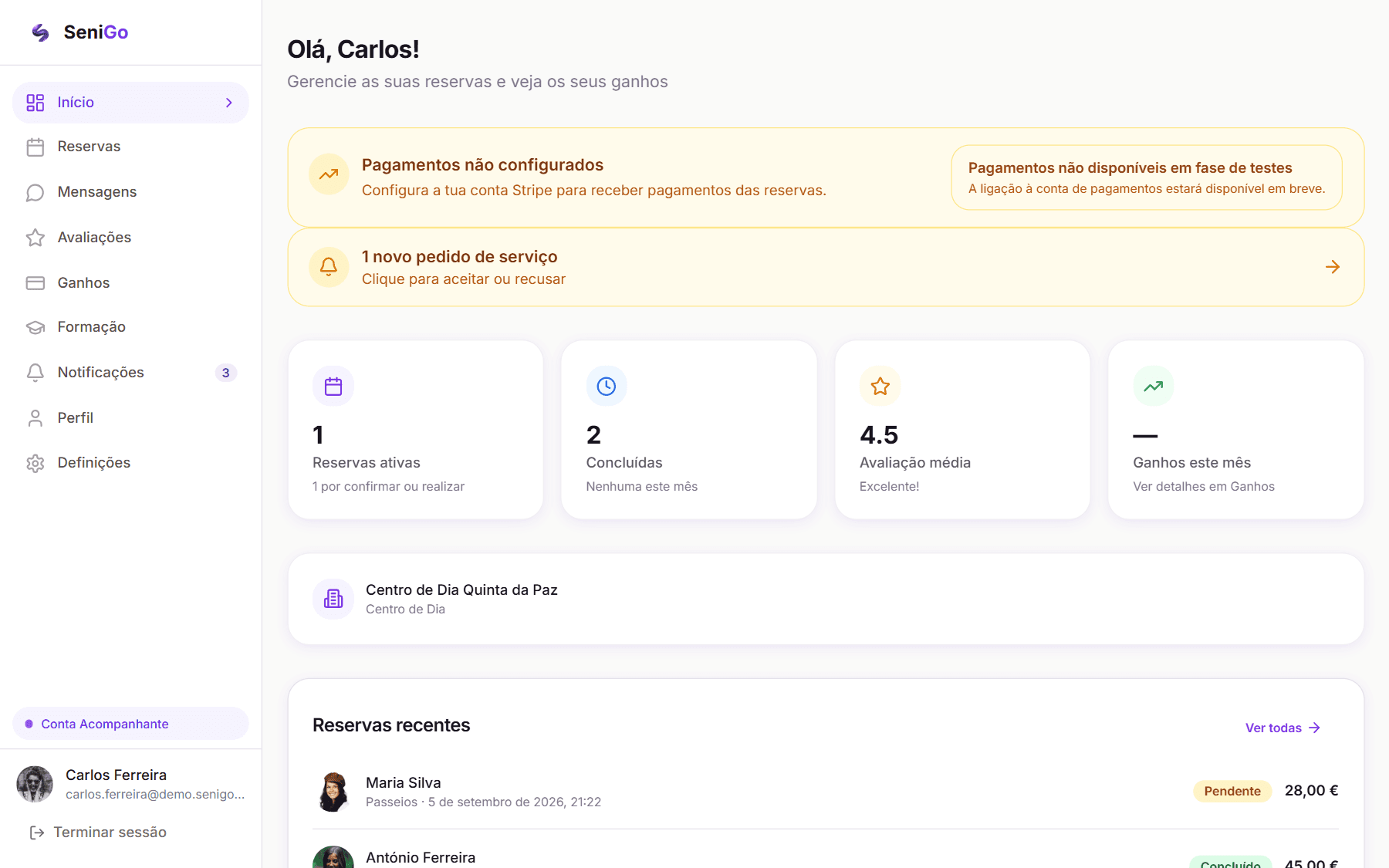Screen dimensions: 1389x868
Task: Click the Pendente status badge
Action: coord(1232,791)
